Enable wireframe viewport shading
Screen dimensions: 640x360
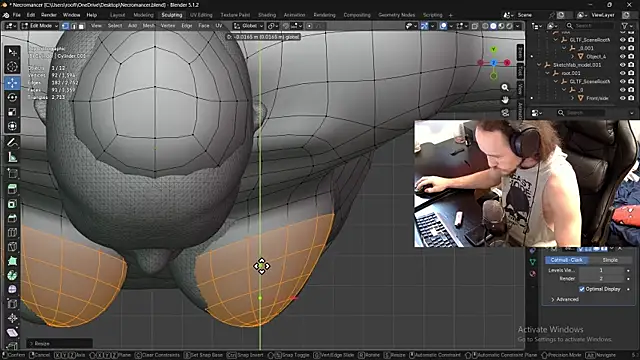pos(485,26)
